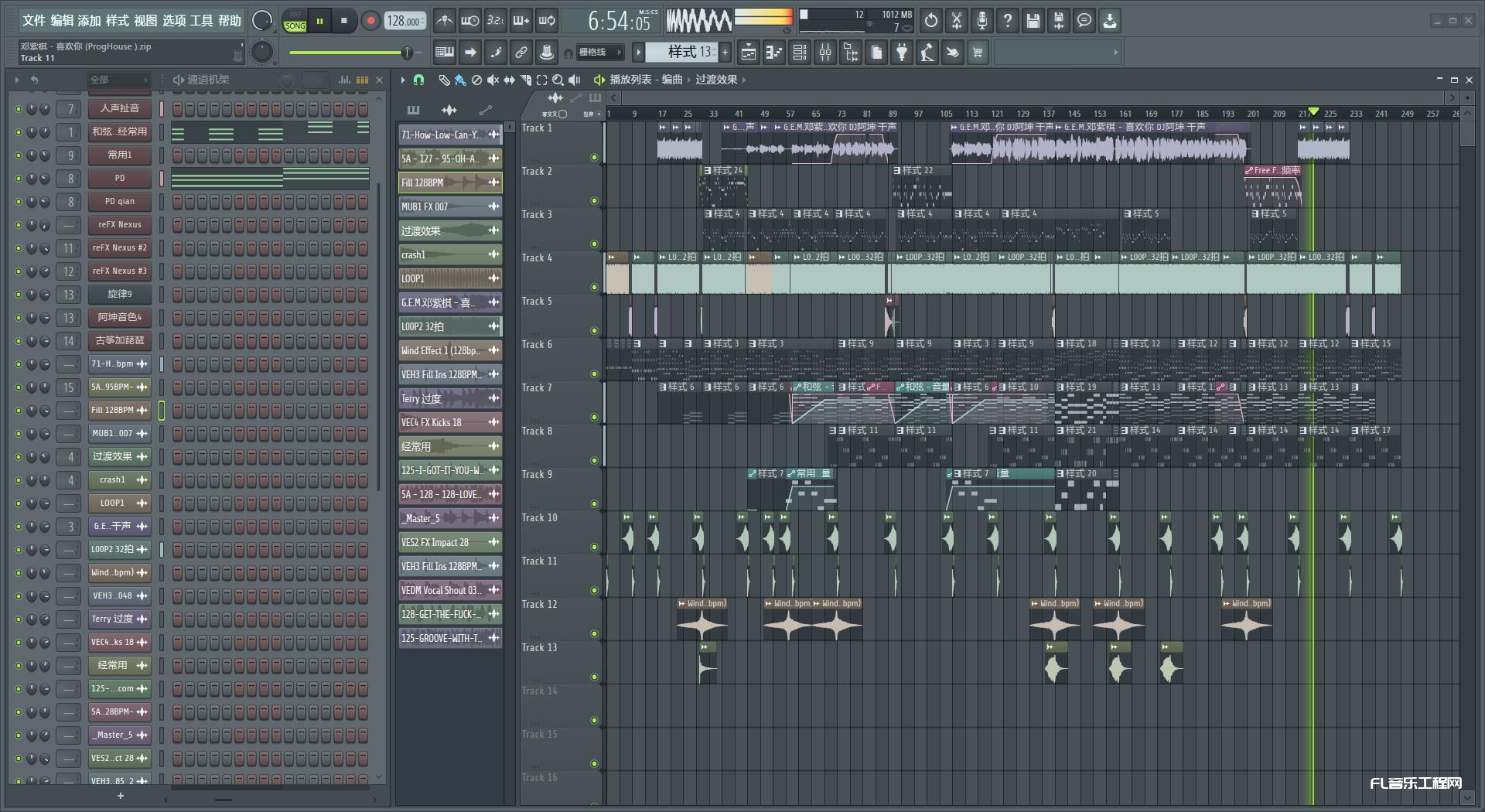The width and height of the screenshot is (1485, 812).
Task: Select the playlist paint brush tool
Action: 460,80
